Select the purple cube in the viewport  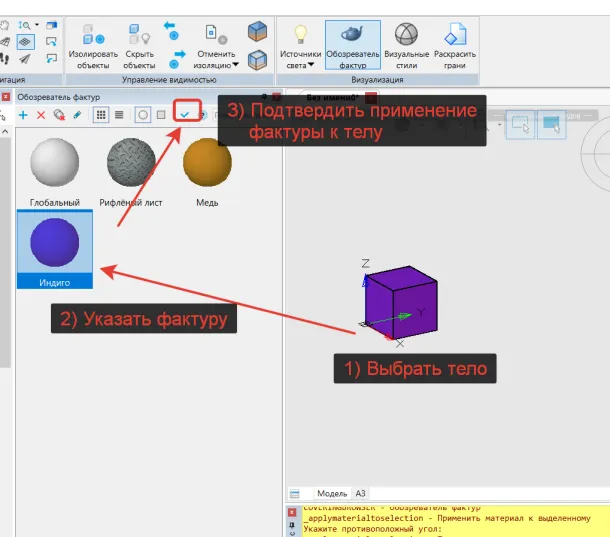[x=400, y=297]
